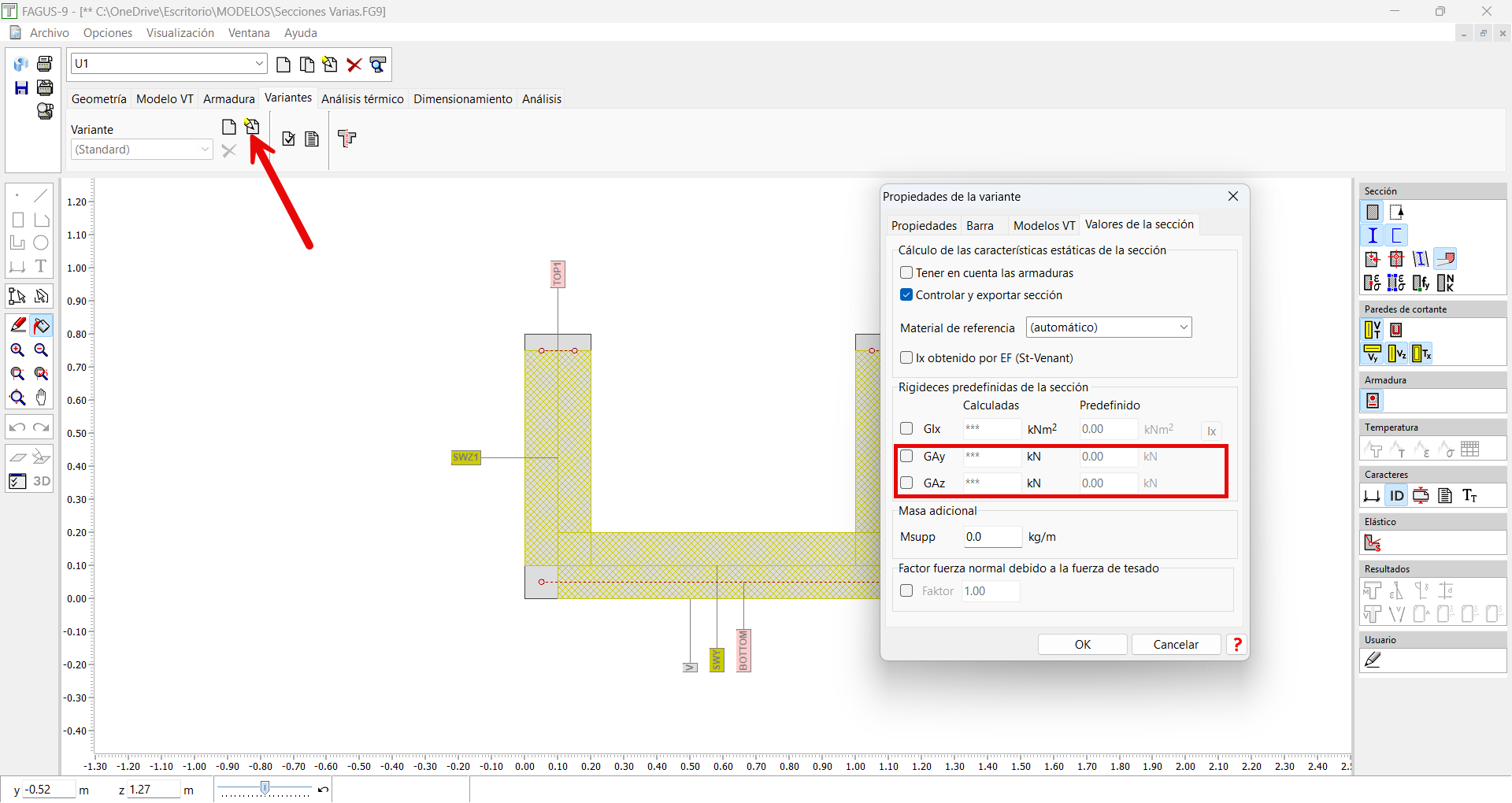This screenshot has width=1512, height=803.
Task: Click the save (floppy disk) icon
Action: [x=21, y=87]
